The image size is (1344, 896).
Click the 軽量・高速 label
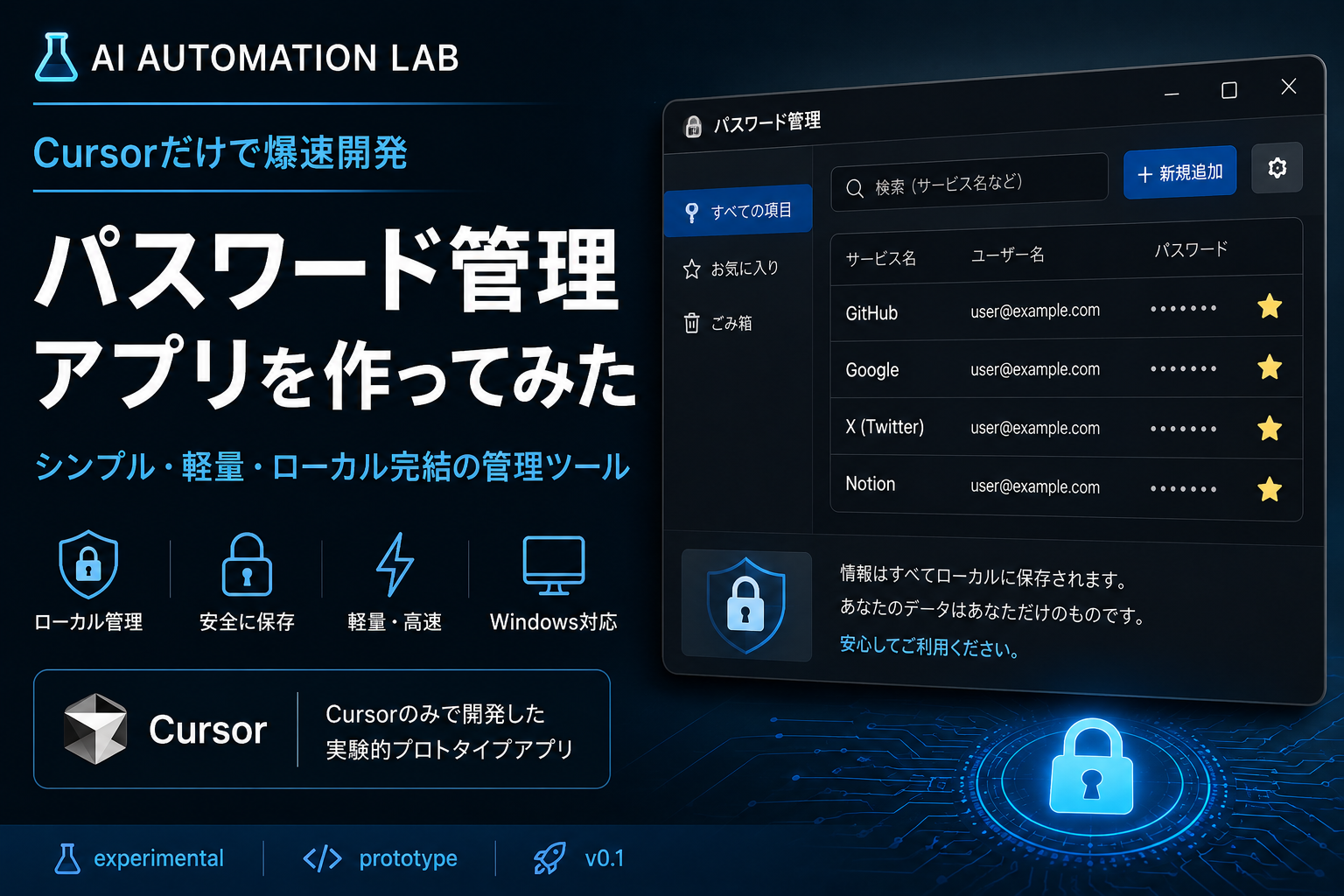(x=395, y=622)
